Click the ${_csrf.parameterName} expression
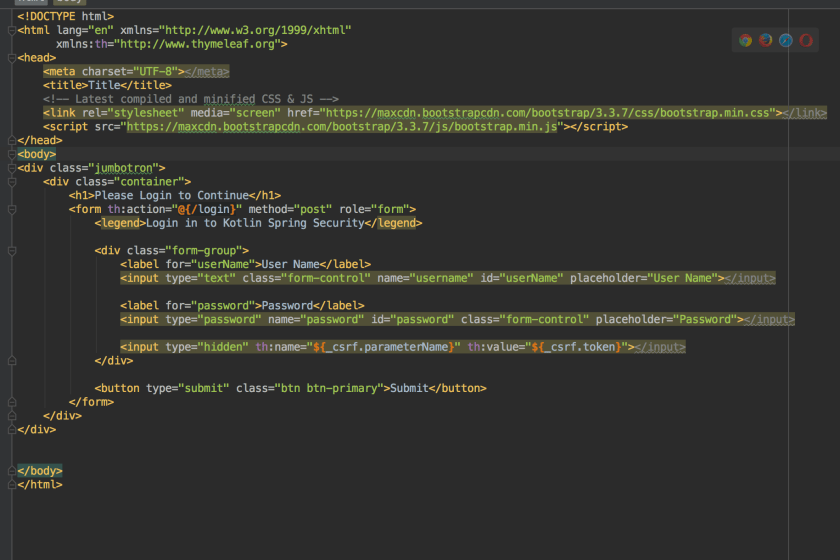Screen dimensions: 840x560 click(384, 347)
